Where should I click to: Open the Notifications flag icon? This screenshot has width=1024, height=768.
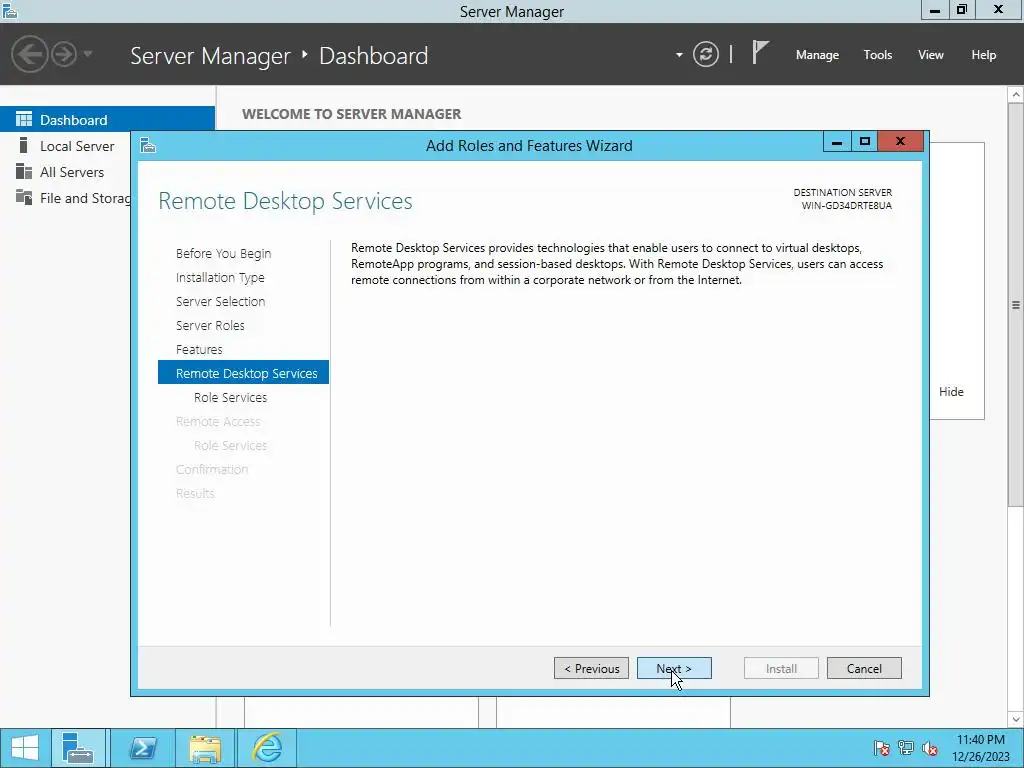tap(760, 53)
